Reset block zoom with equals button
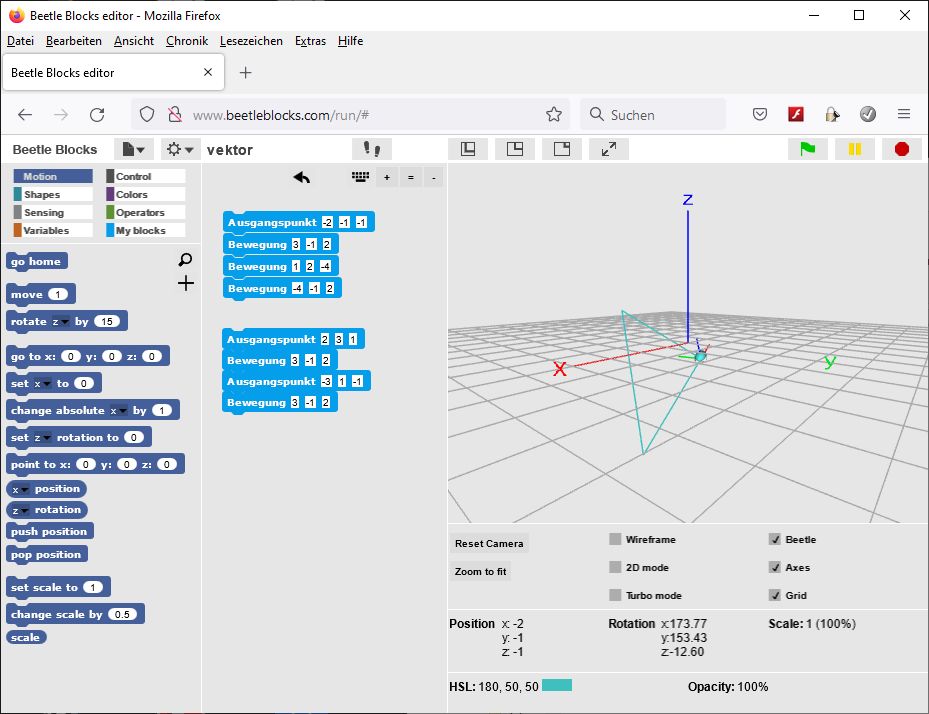Viewport: 929px width, 714px height. point(411,177)
